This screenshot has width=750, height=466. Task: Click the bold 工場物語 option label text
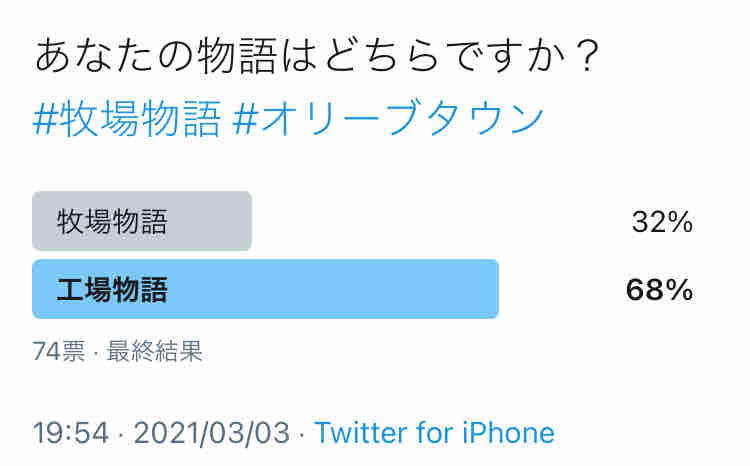pos(112,289)
